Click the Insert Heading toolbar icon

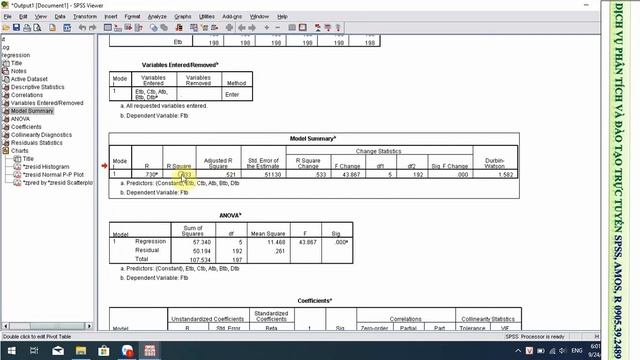coord(318,28)
